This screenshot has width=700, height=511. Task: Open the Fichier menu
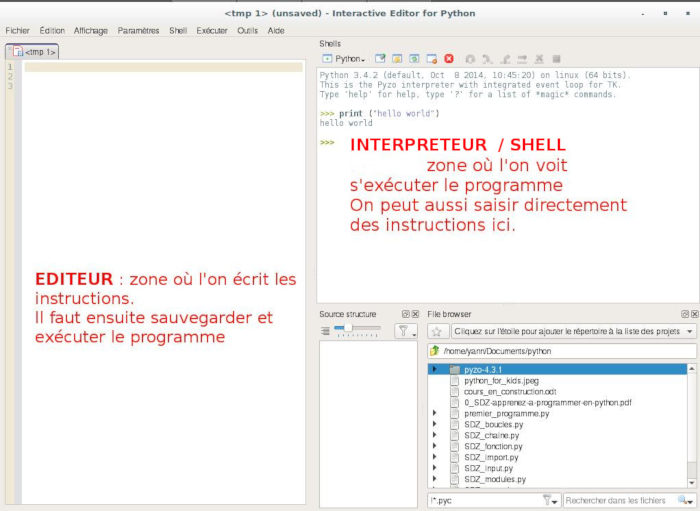tap(17, 30)
